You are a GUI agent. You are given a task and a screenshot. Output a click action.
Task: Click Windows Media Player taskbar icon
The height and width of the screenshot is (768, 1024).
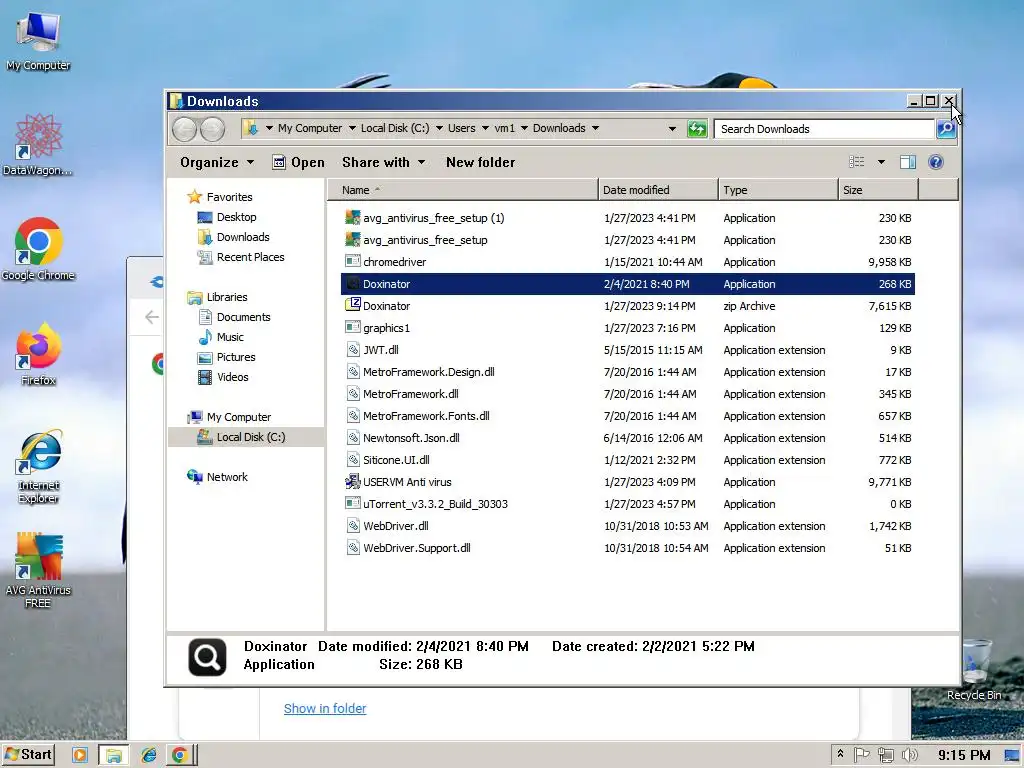[80, 755]
